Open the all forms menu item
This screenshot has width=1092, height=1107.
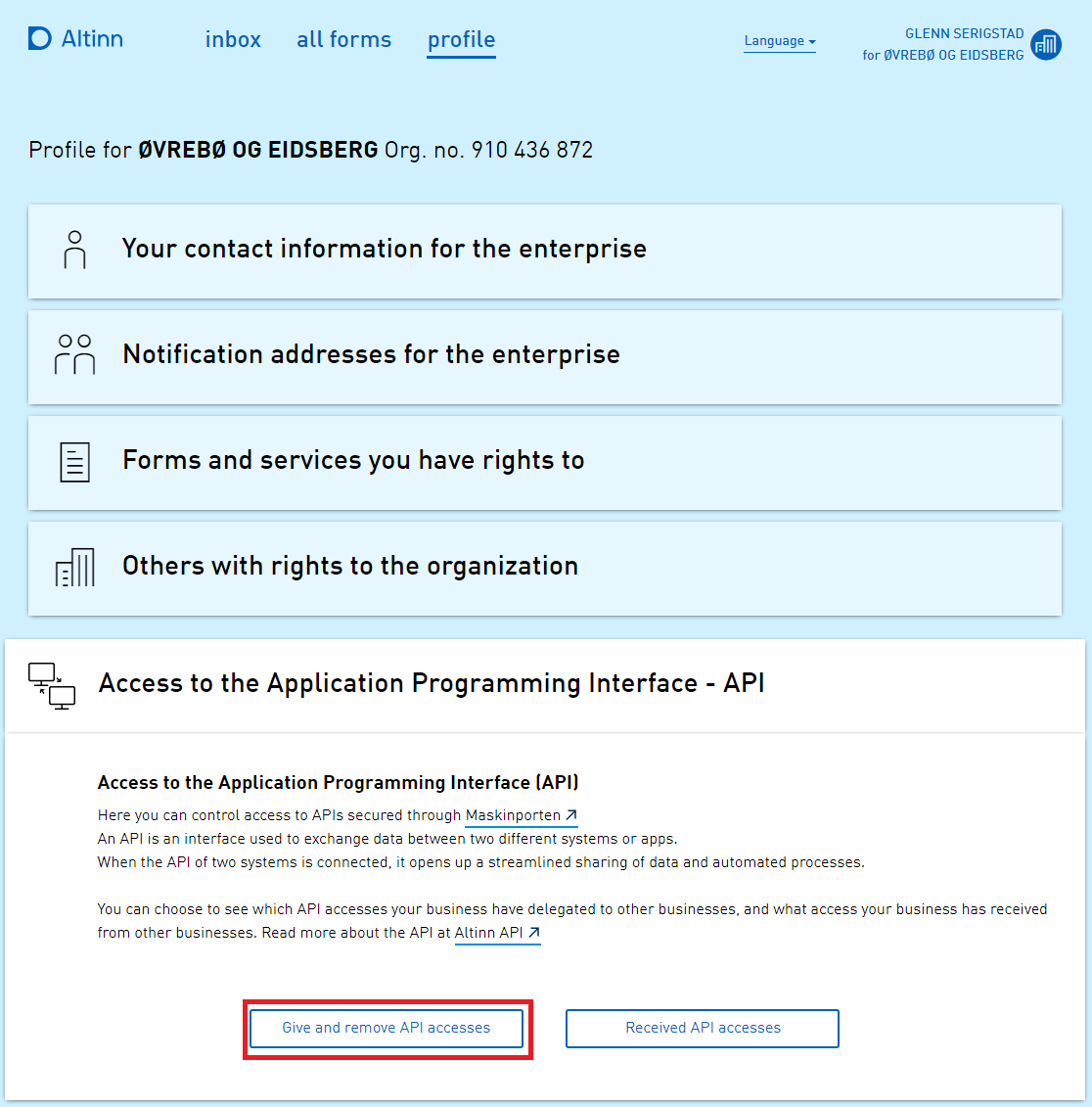pyautogui.click(x=343, y=40)
